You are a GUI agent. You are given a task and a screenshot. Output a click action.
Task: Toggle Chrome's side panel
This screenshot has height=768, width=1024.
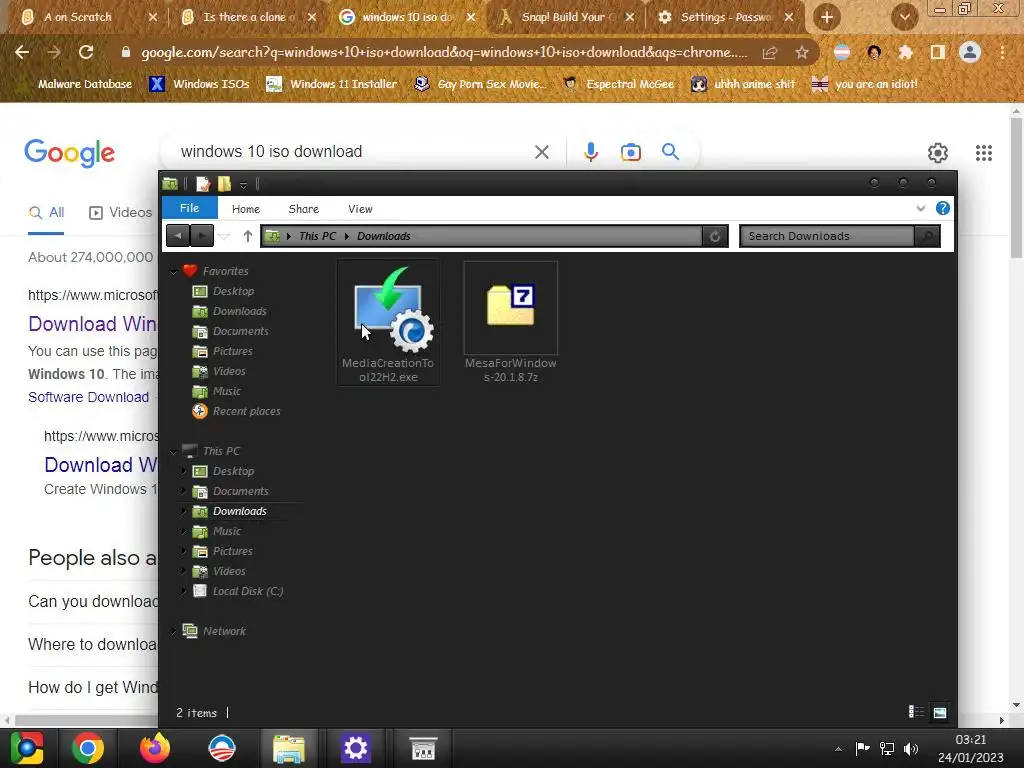pos(938,52)
